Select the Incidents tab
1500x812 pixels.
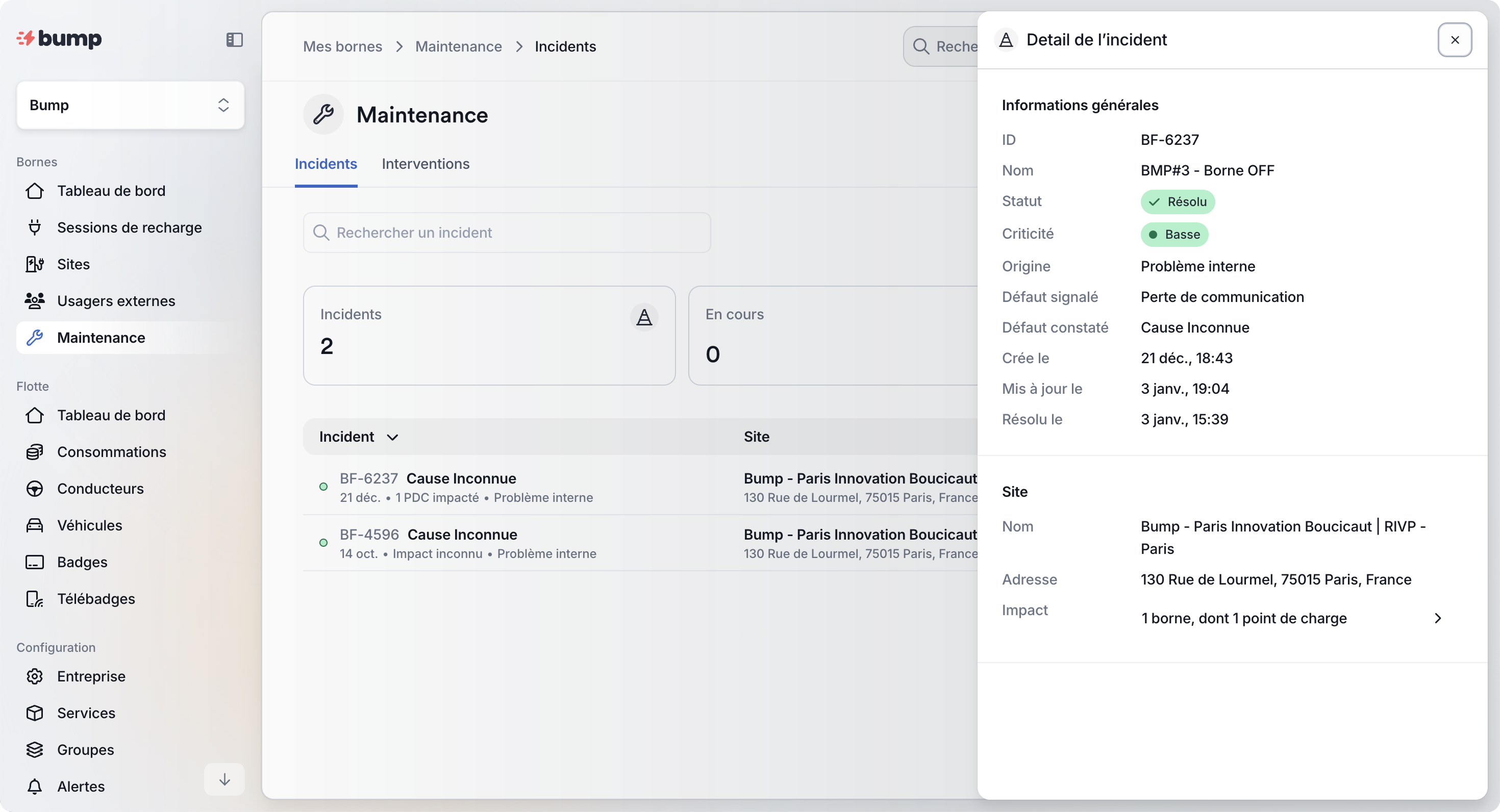tap(326, 164)
